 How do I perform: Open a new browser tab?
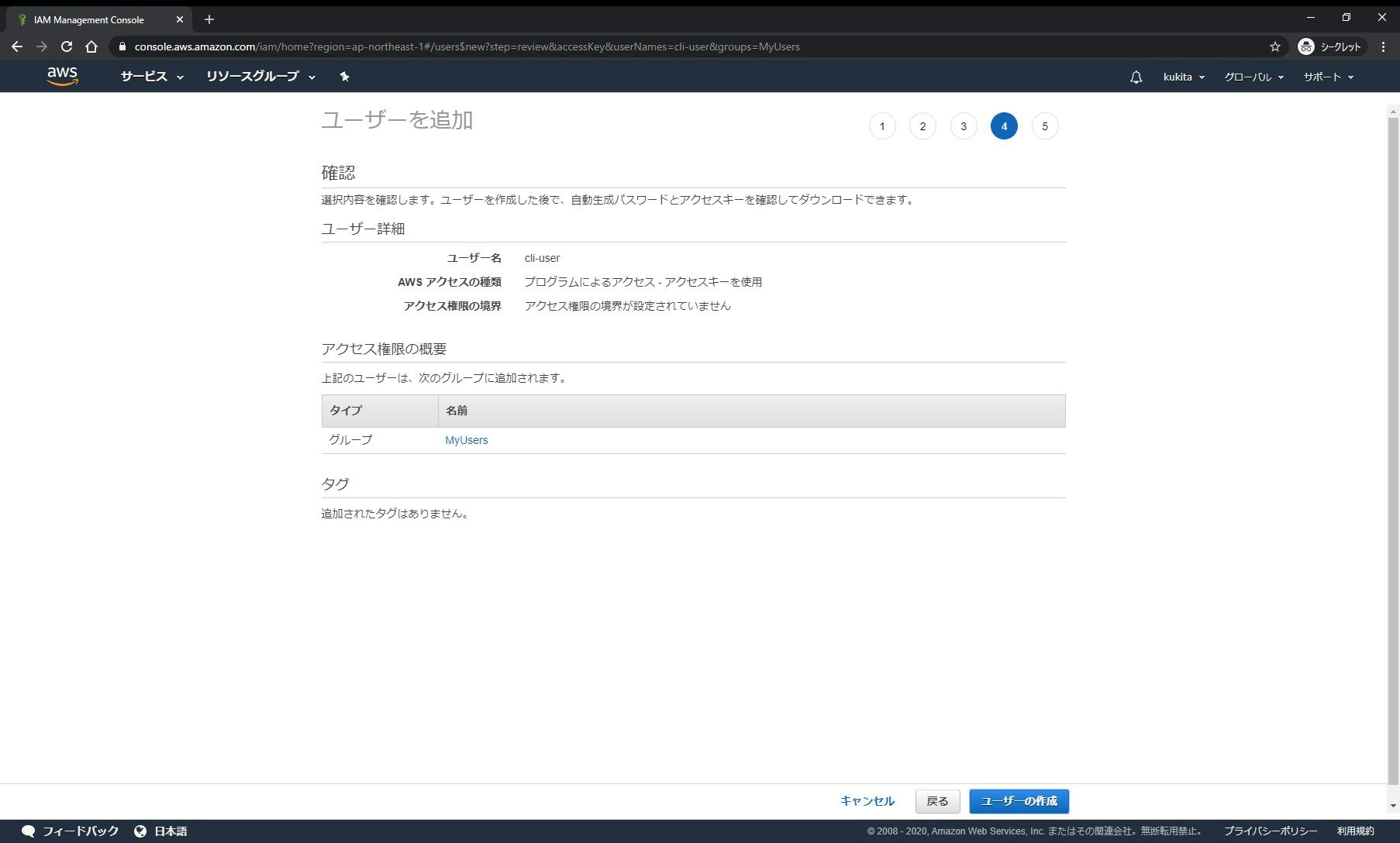click(209, 19)
